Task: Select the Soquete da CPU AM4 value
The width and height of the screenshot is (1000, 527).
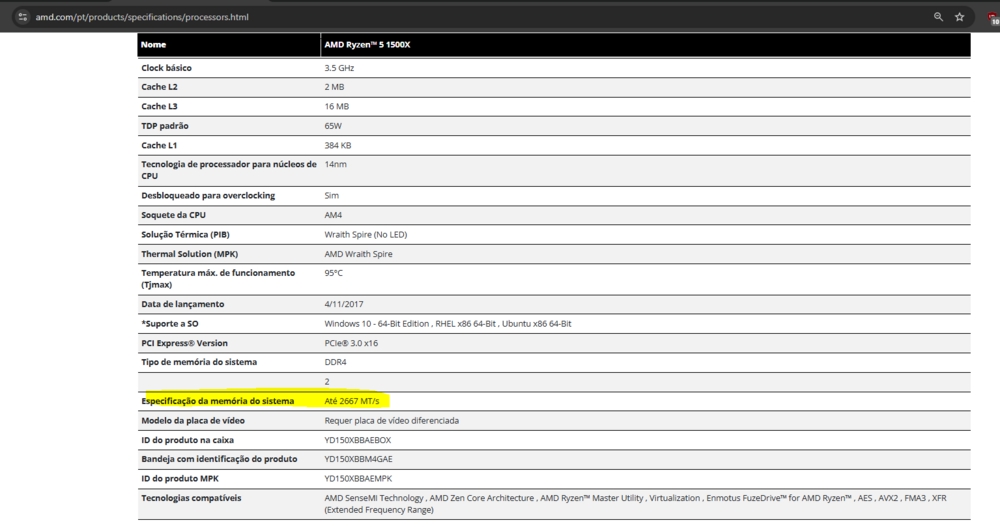Action: (334, 215)
